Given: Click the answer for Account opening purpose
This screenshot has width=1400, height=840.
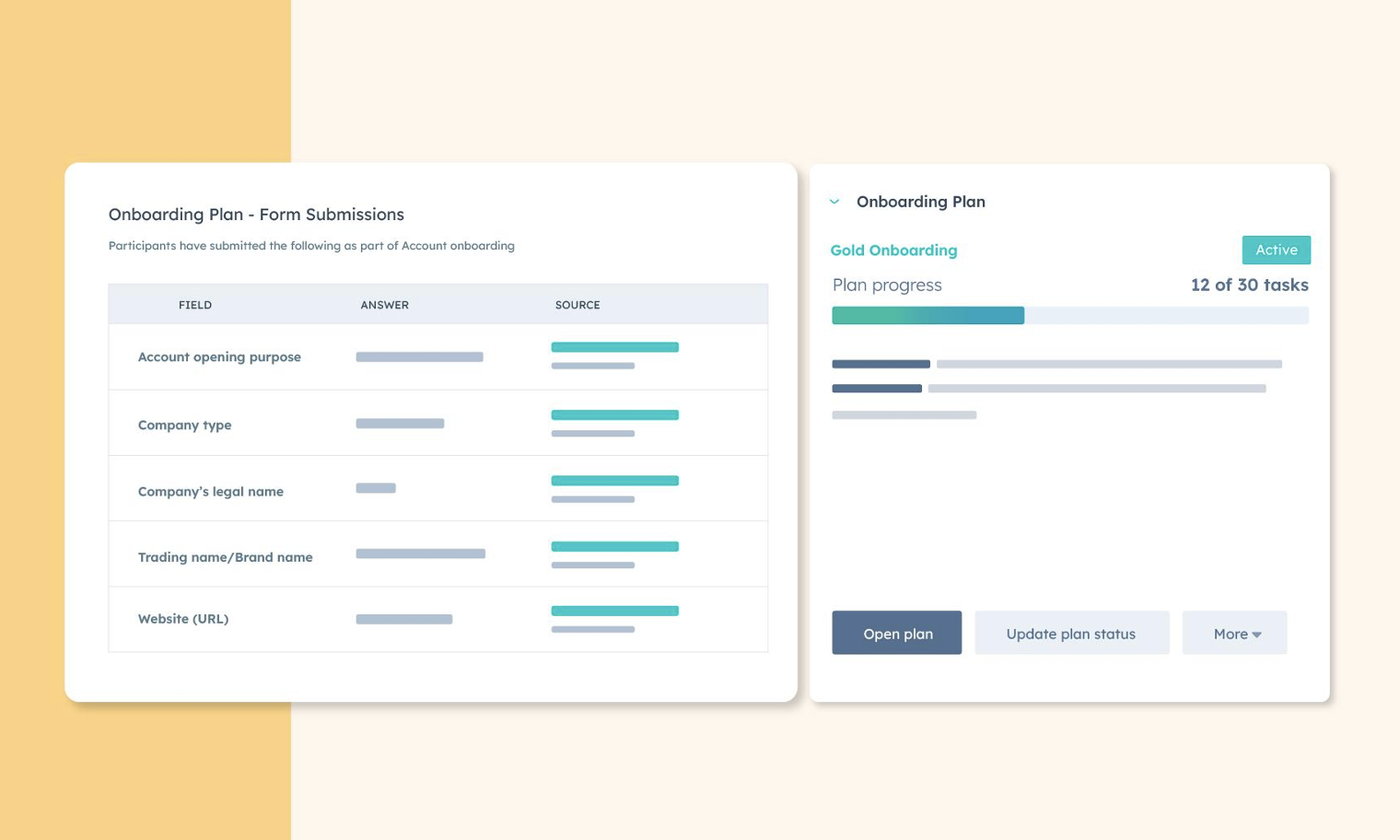Looking at the screenshot, I should [419, 357].
